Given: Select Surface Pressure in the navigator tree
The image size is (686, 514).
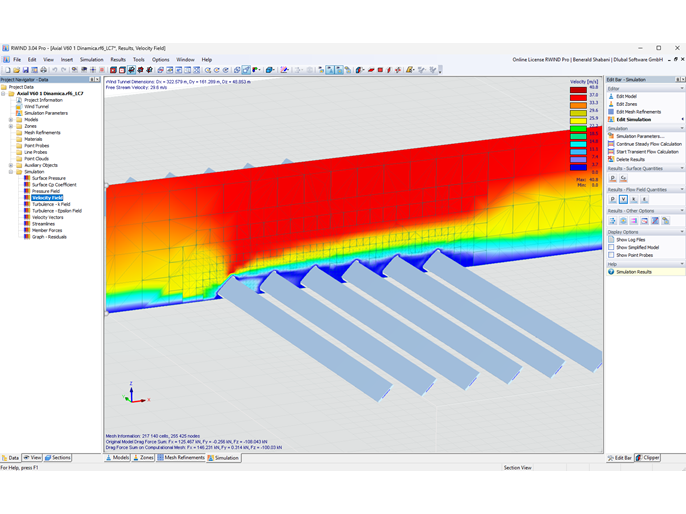Looking at the screenshot, I should [49, 178].
